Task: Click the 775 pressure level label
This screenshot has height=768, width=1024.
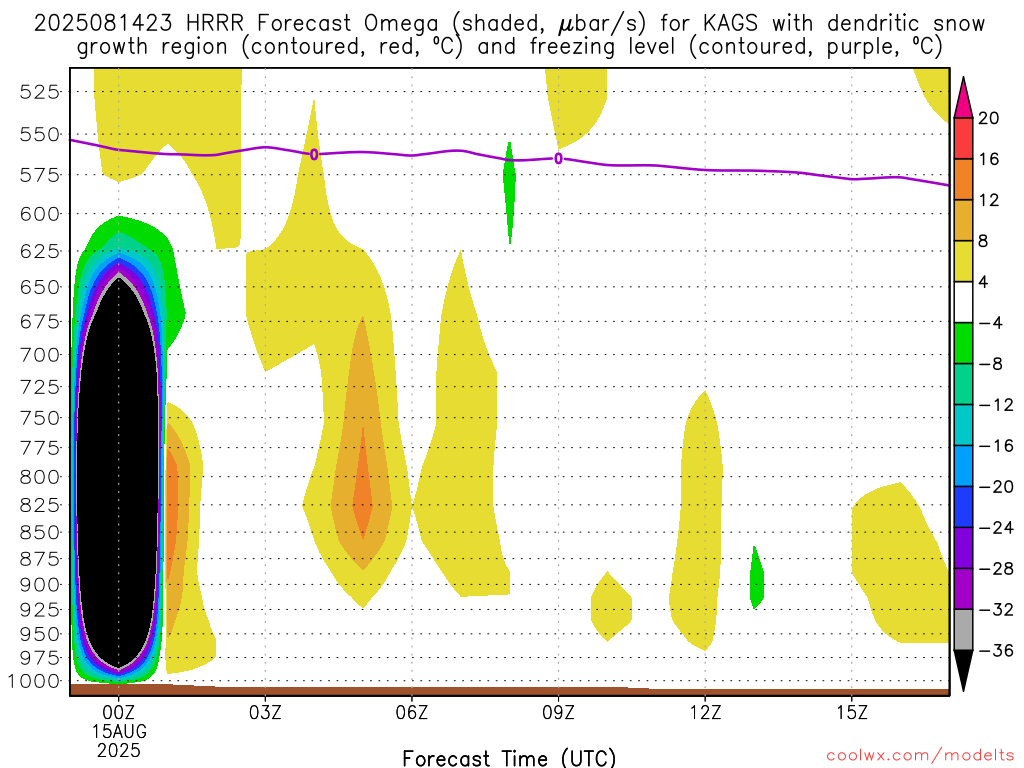Action: (40, 447)
